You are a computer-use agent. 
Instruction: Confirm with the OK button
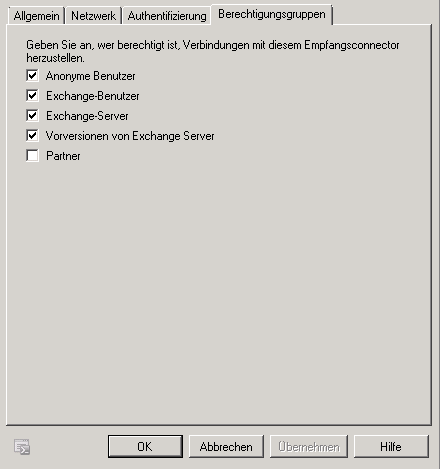coord(145,446)
